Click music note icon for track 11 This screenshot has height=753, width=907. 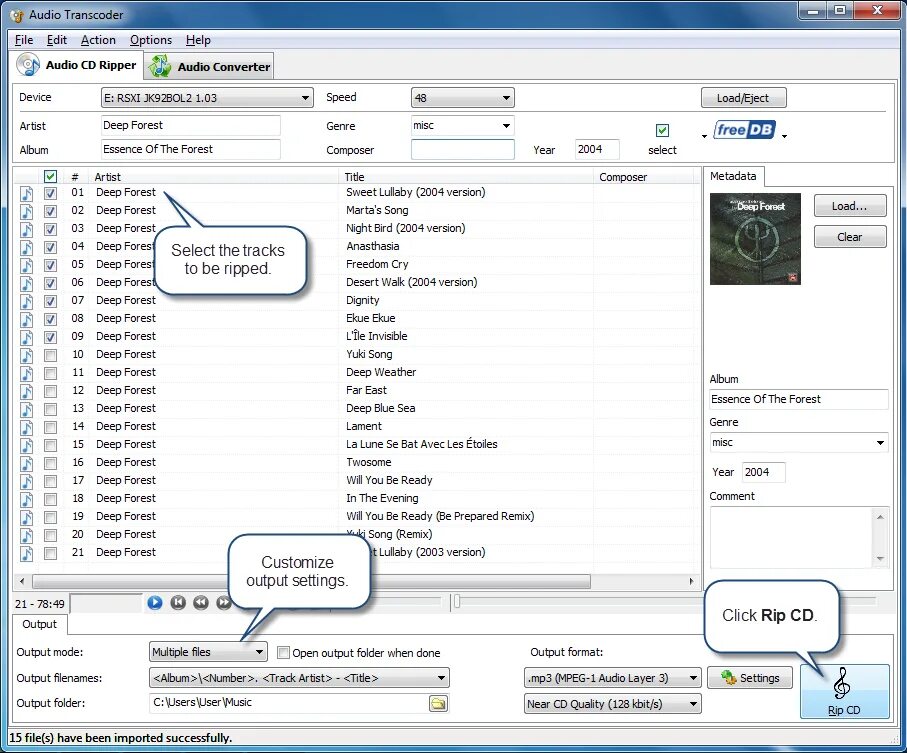coord(27,373)
